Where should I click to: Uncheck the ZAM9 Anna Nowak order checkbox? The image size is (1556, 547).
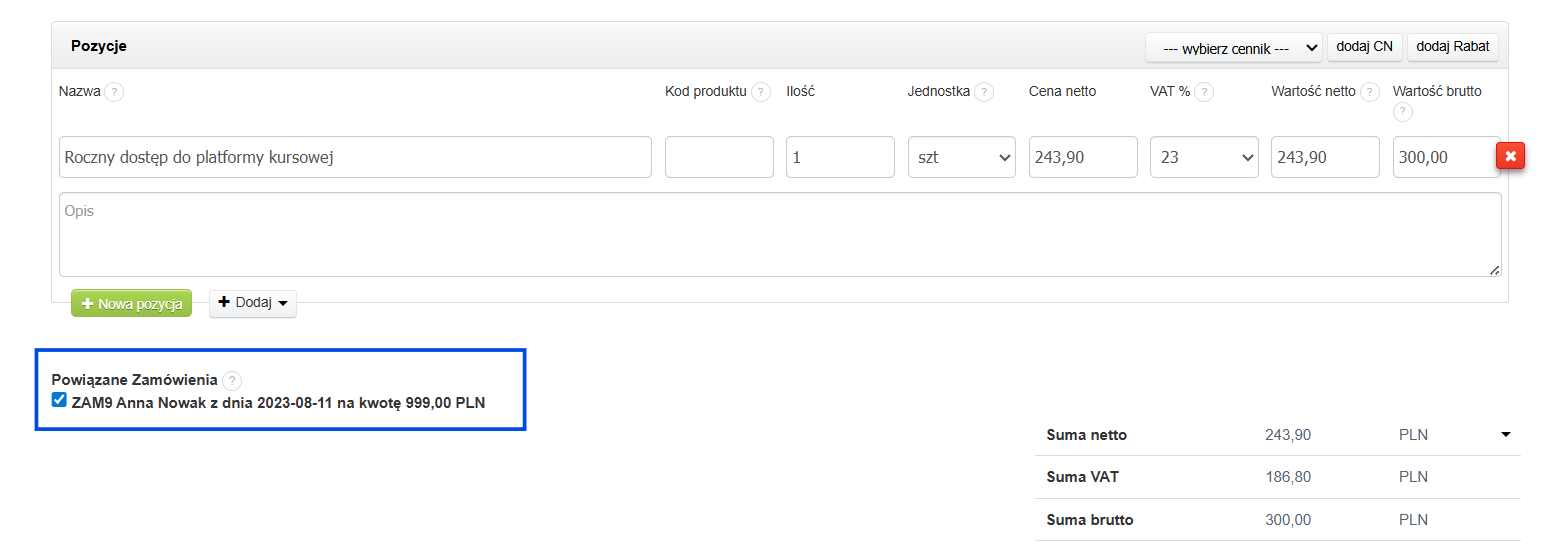click(x=59, y=401)
